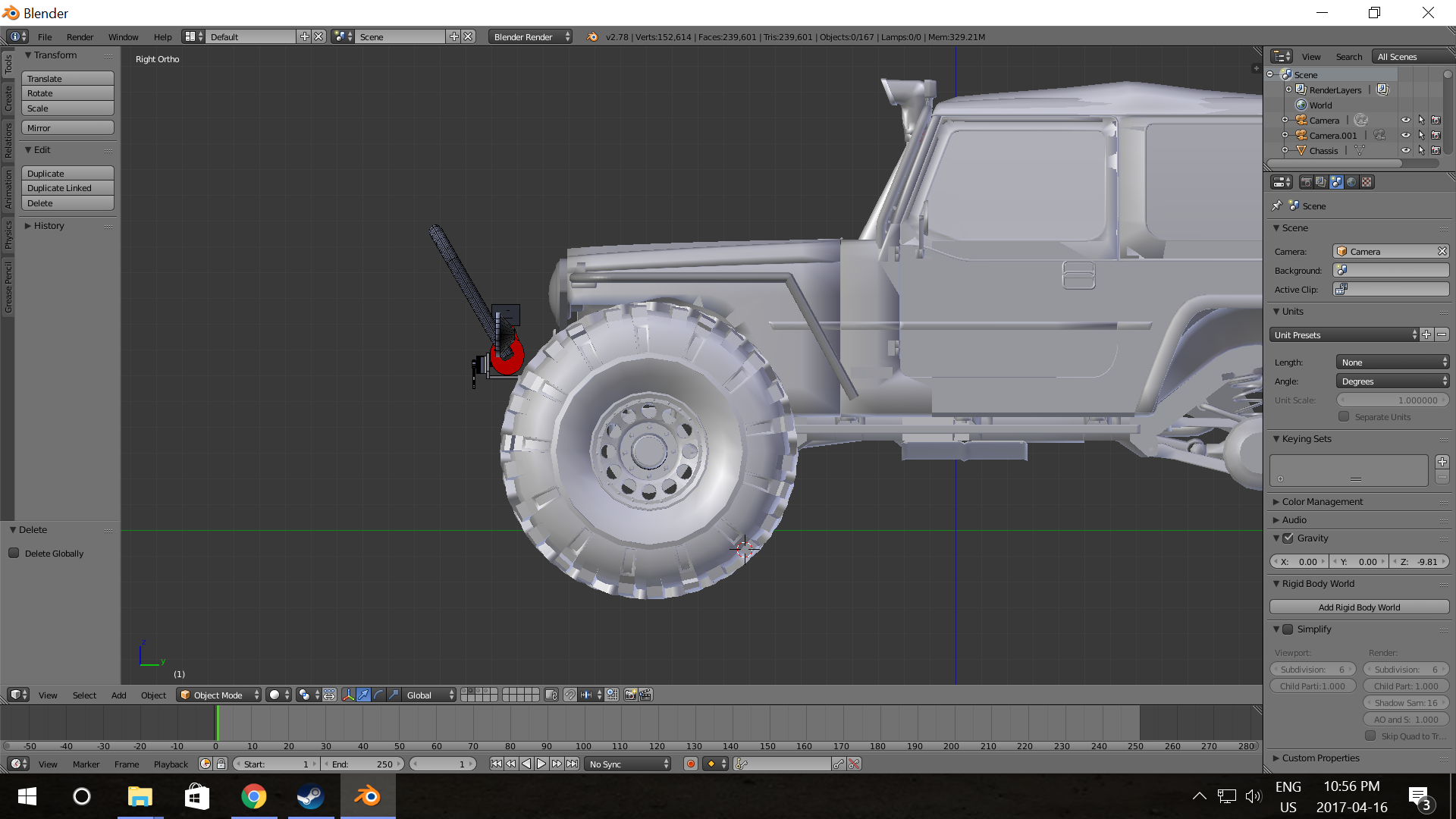Uncheck the Gravity checkbox

(x=1288, y=538)
